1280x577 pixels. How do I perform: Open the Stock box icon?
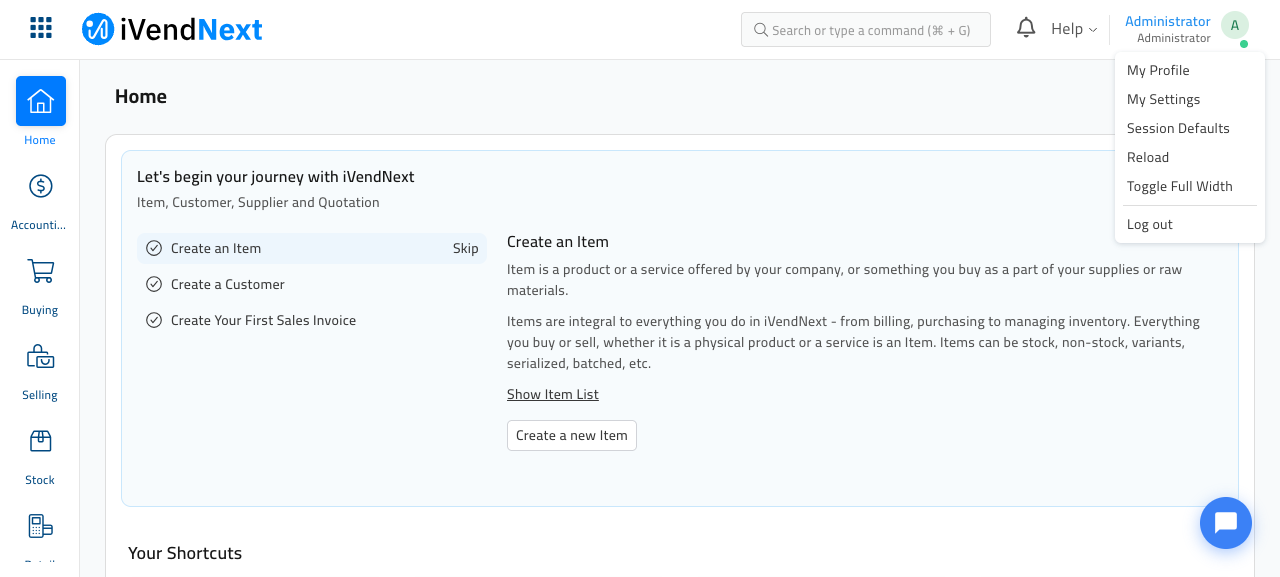[41, 441]
